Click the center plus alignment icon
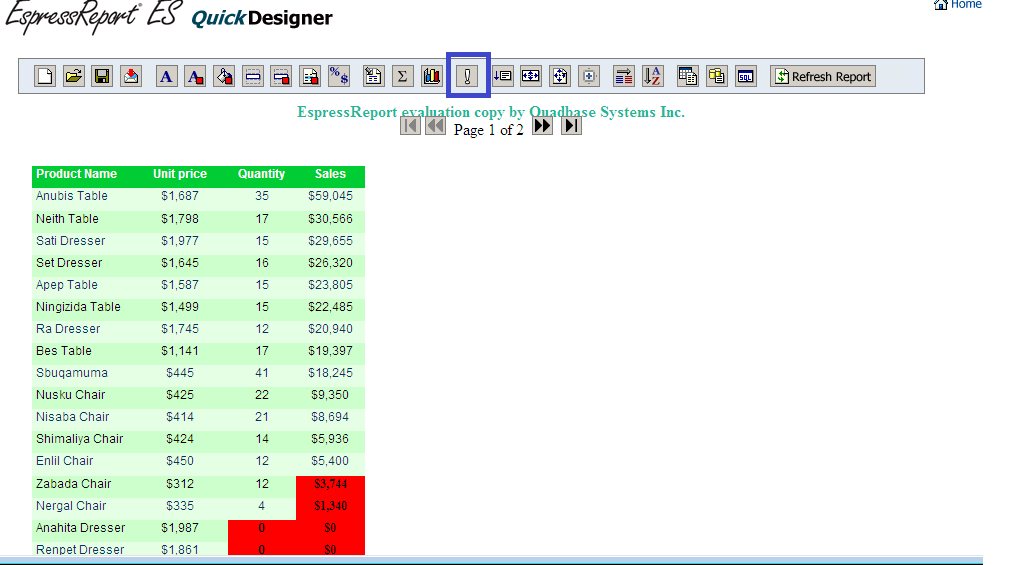The width and height of the screenshot is (1017, 565). (x=589, y=77)
